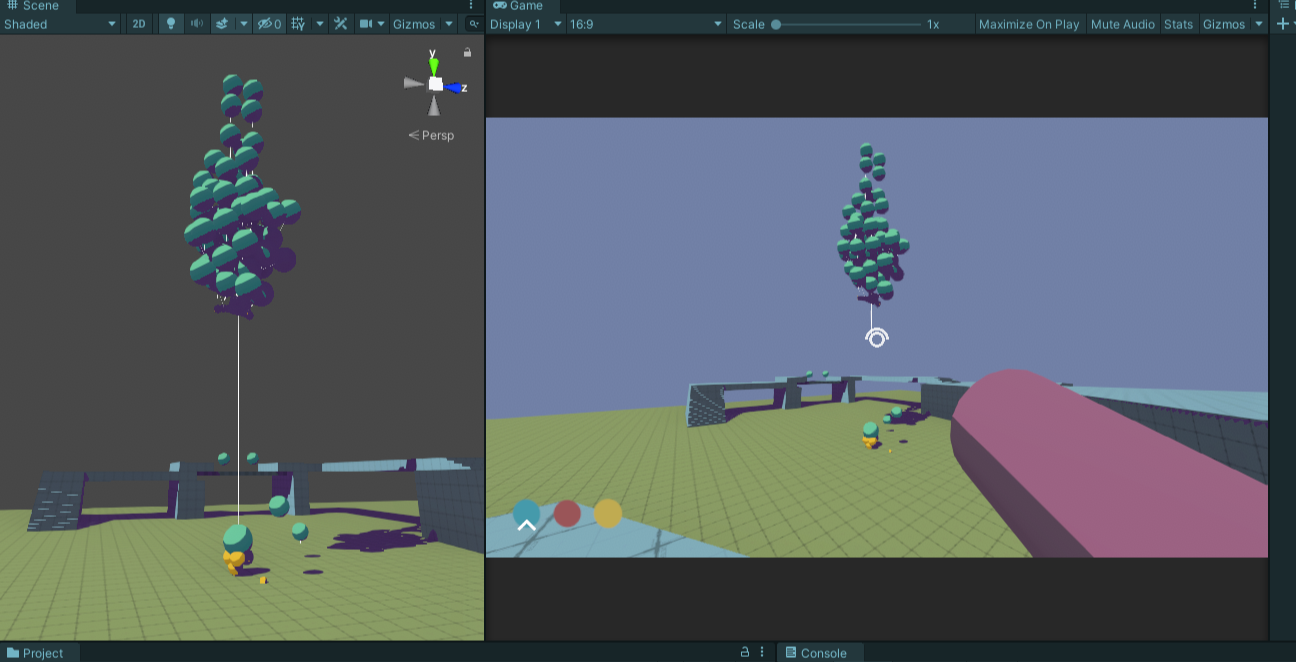This screenshot has height=662, width=1296.
Task: Open Project panel three-dot options menu
Action: (x=763, y=652)
